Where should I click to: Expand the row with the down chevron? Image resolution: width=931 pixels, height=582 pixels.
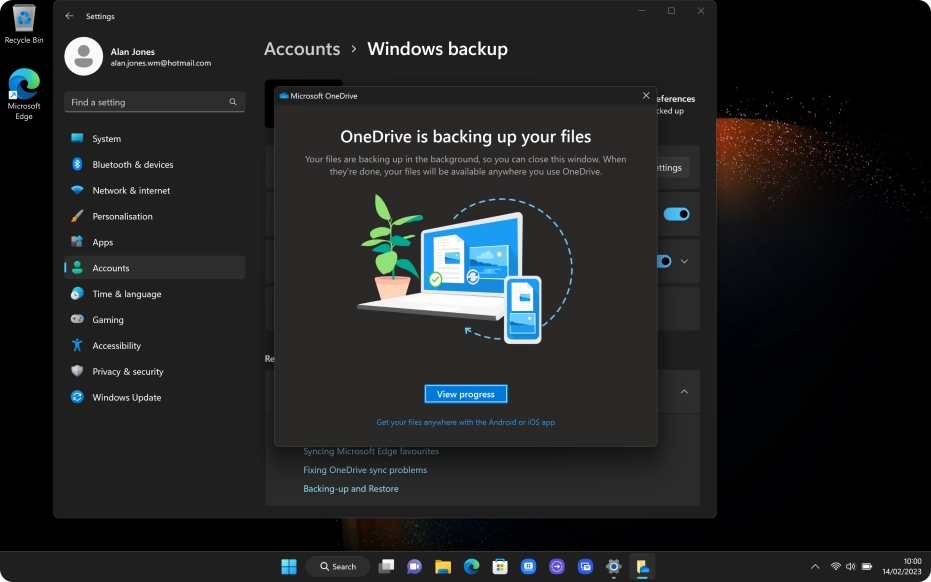click(685, 261)
